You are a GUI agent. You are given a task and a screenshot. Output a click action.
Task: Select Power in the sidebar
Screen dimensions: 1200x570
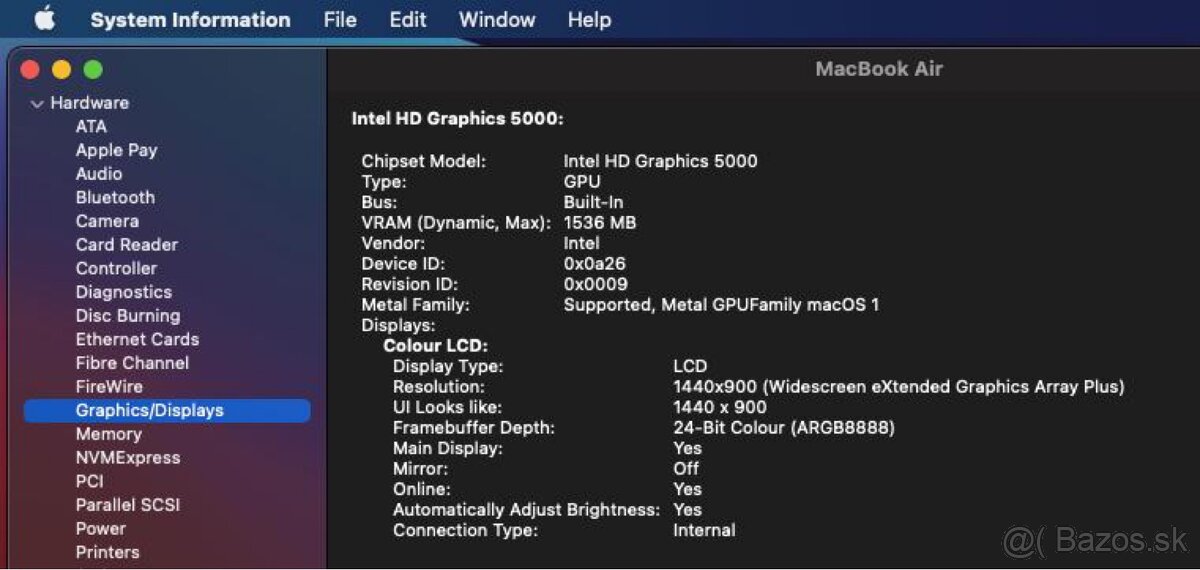coord(101,528)
